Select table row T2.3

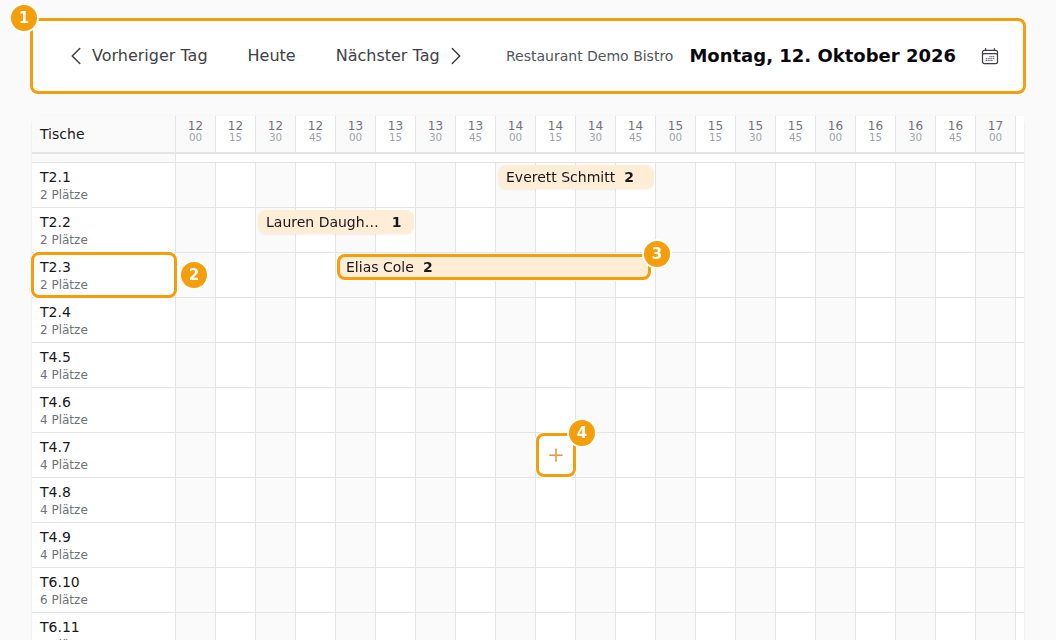tap(104, 276)
